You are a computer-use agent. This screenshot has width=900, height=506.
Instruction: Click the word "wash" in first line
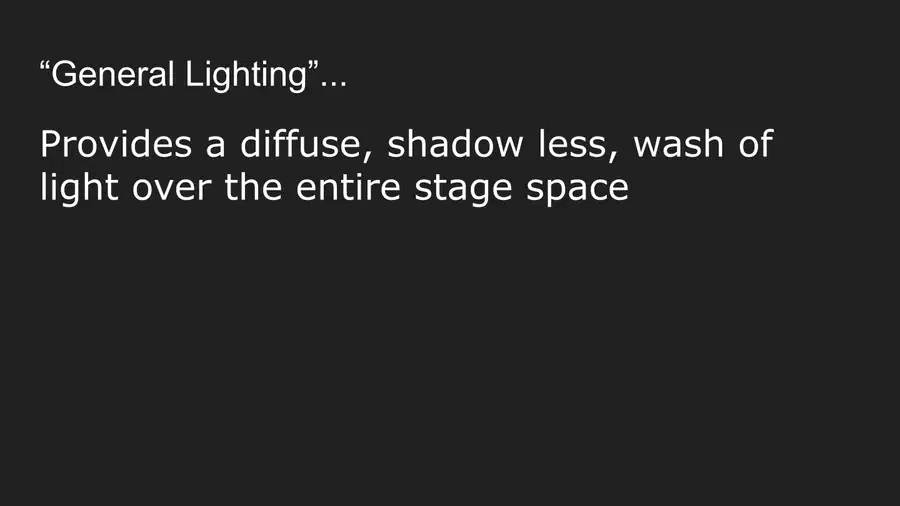click(678, 143)
